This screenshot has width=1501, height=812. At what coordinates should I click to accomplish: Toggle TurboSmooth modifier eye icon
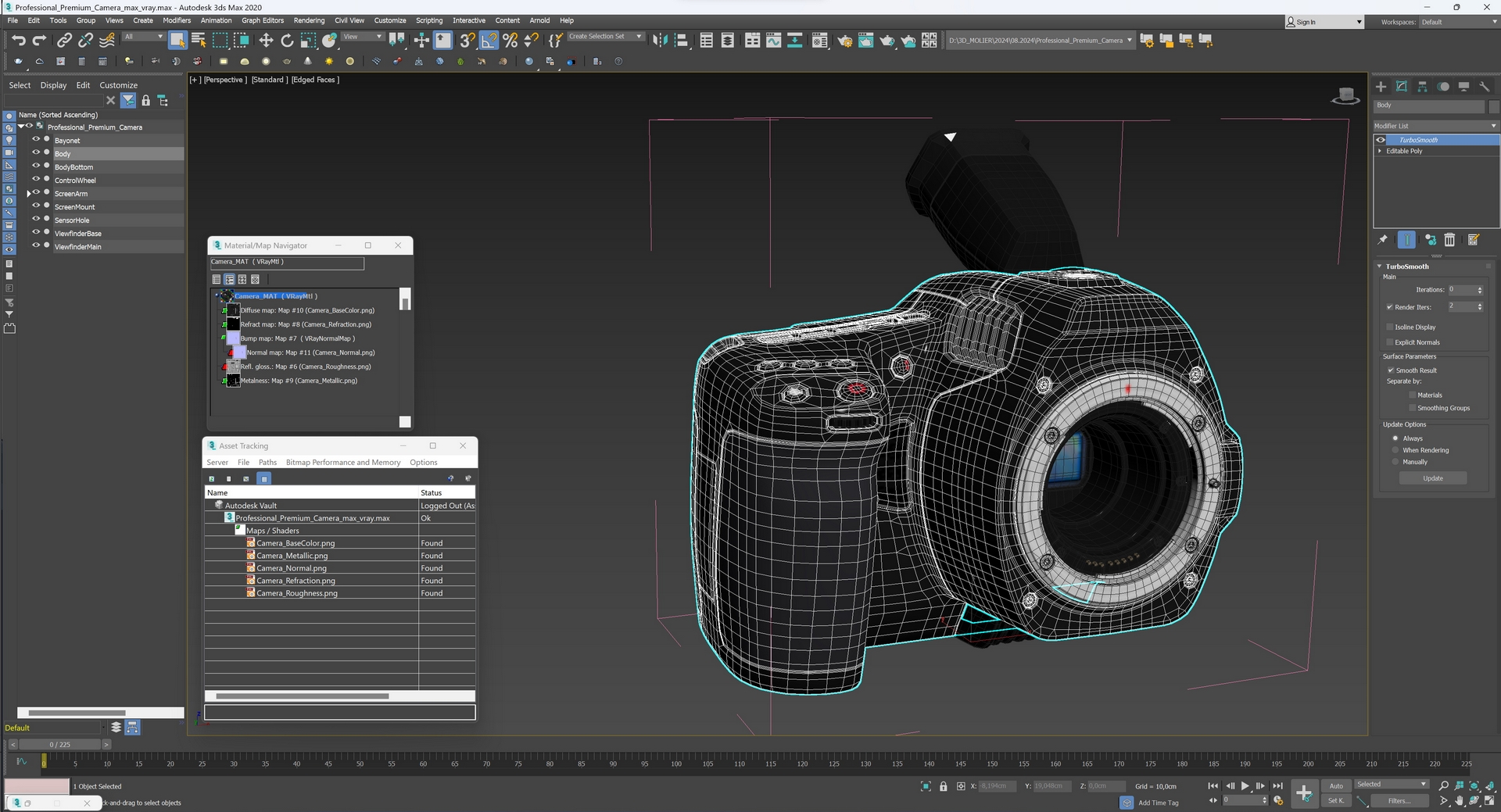tap(1381, 140)
